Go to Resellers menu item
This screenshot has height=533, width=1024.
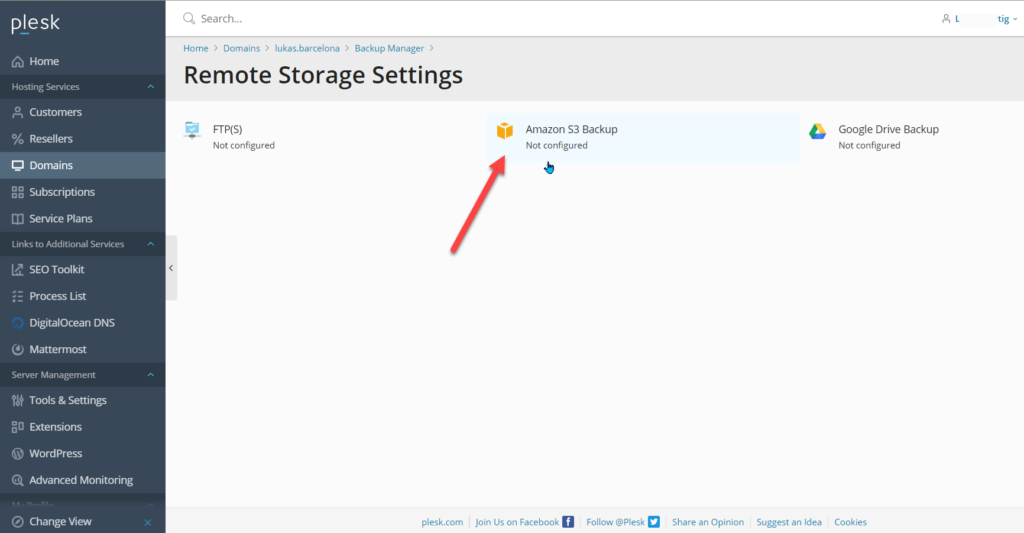[x=82, y=138]
